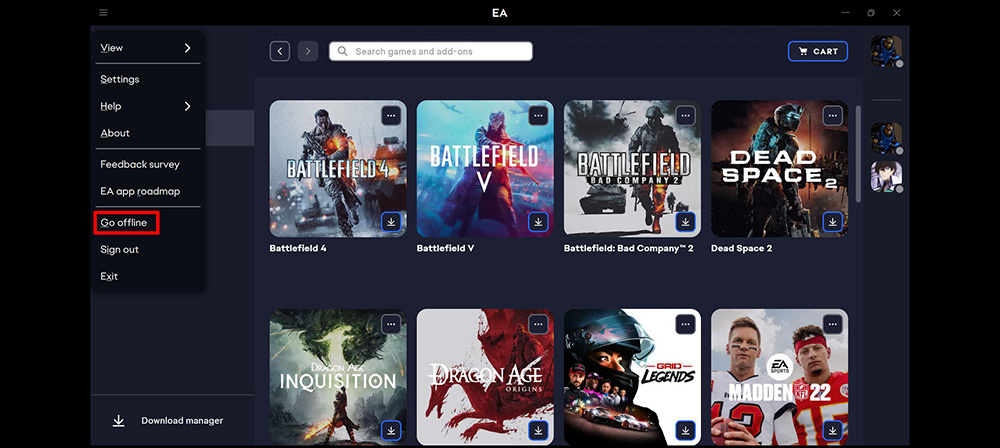Open the Battlefield Bad Company 2 cover
This screenshot has width=1000, height=448.
click(632, 169)
